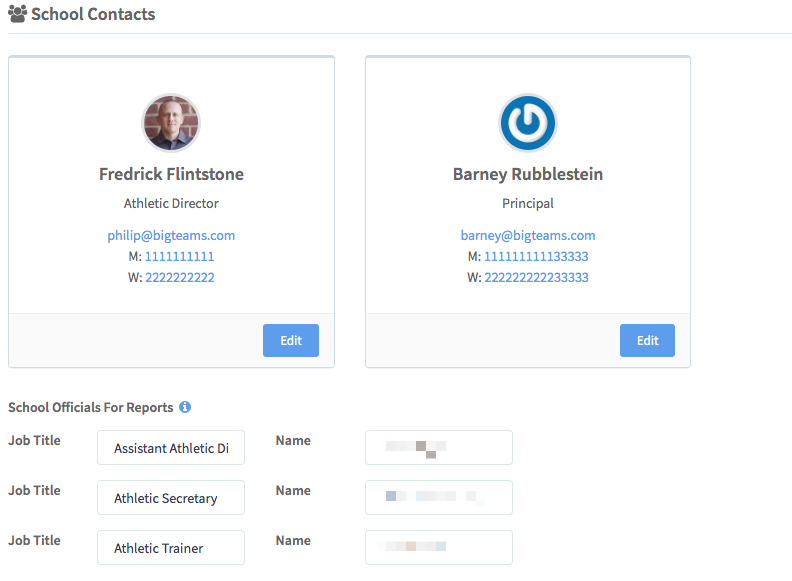Click Fredrick's mobile number 1111111111
This screenshot has height=581, width=792.
click(x=179, y=257)
